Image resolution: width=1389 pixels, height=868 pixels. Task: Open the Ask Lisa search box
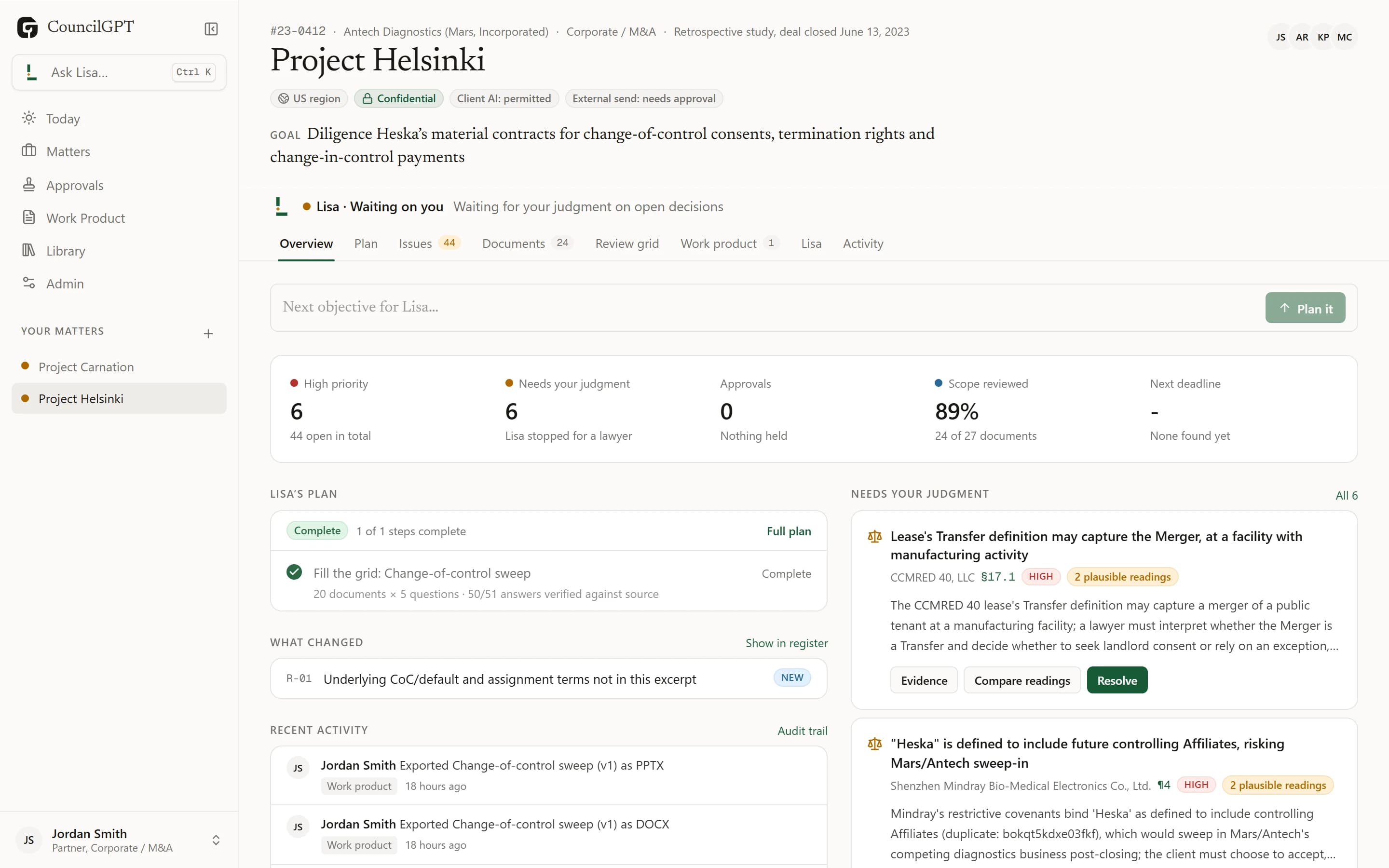click(120, 72)
